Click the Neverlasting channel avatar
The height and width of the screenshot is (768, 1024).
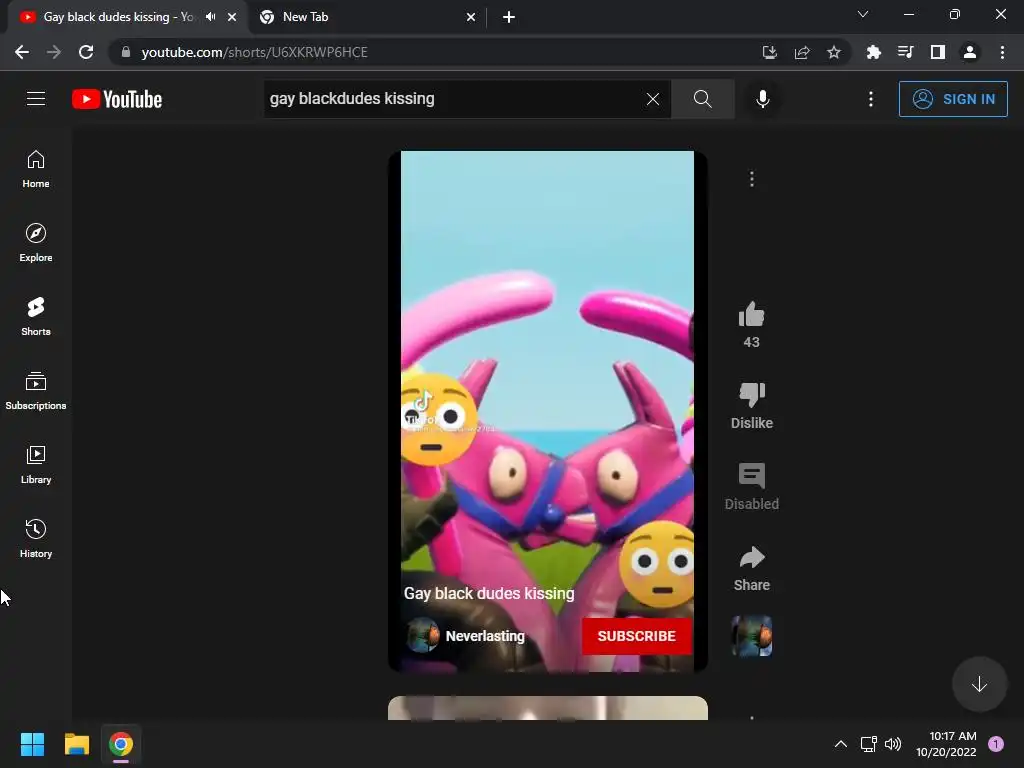point(423,635)
